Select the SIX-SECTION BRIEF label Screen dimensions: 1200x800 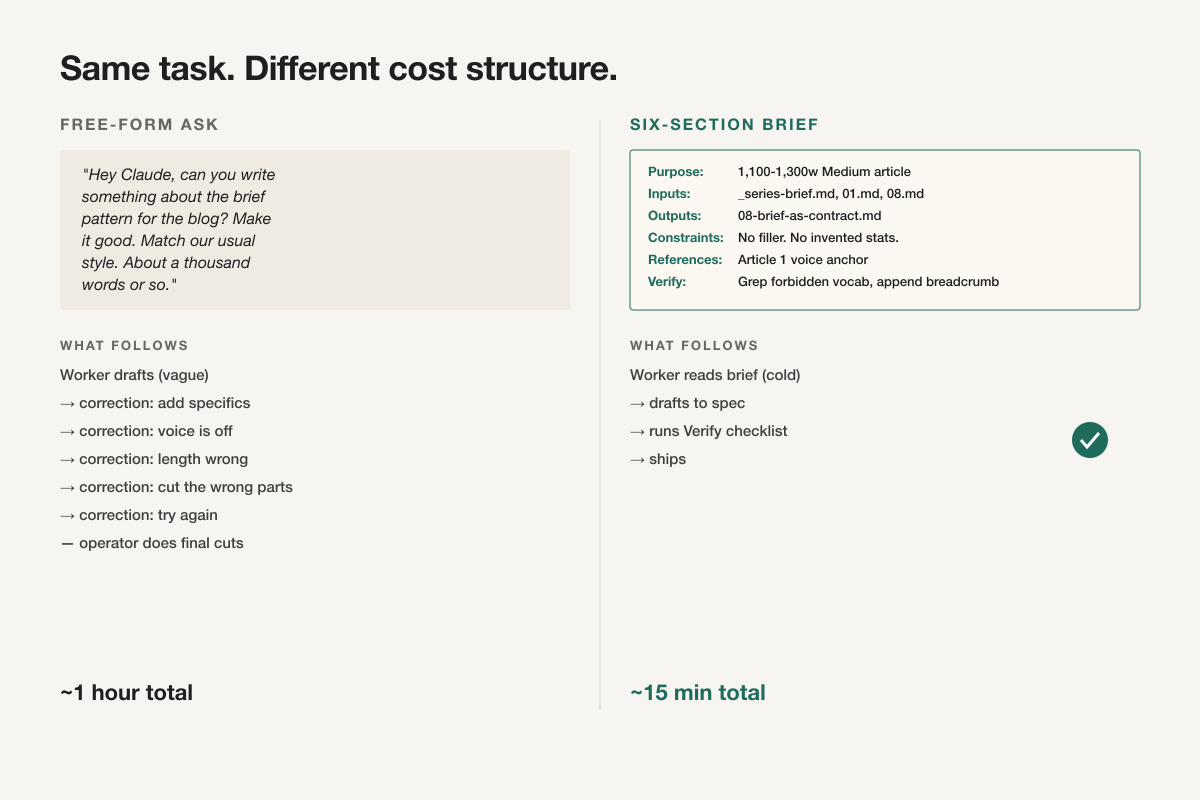724,125
